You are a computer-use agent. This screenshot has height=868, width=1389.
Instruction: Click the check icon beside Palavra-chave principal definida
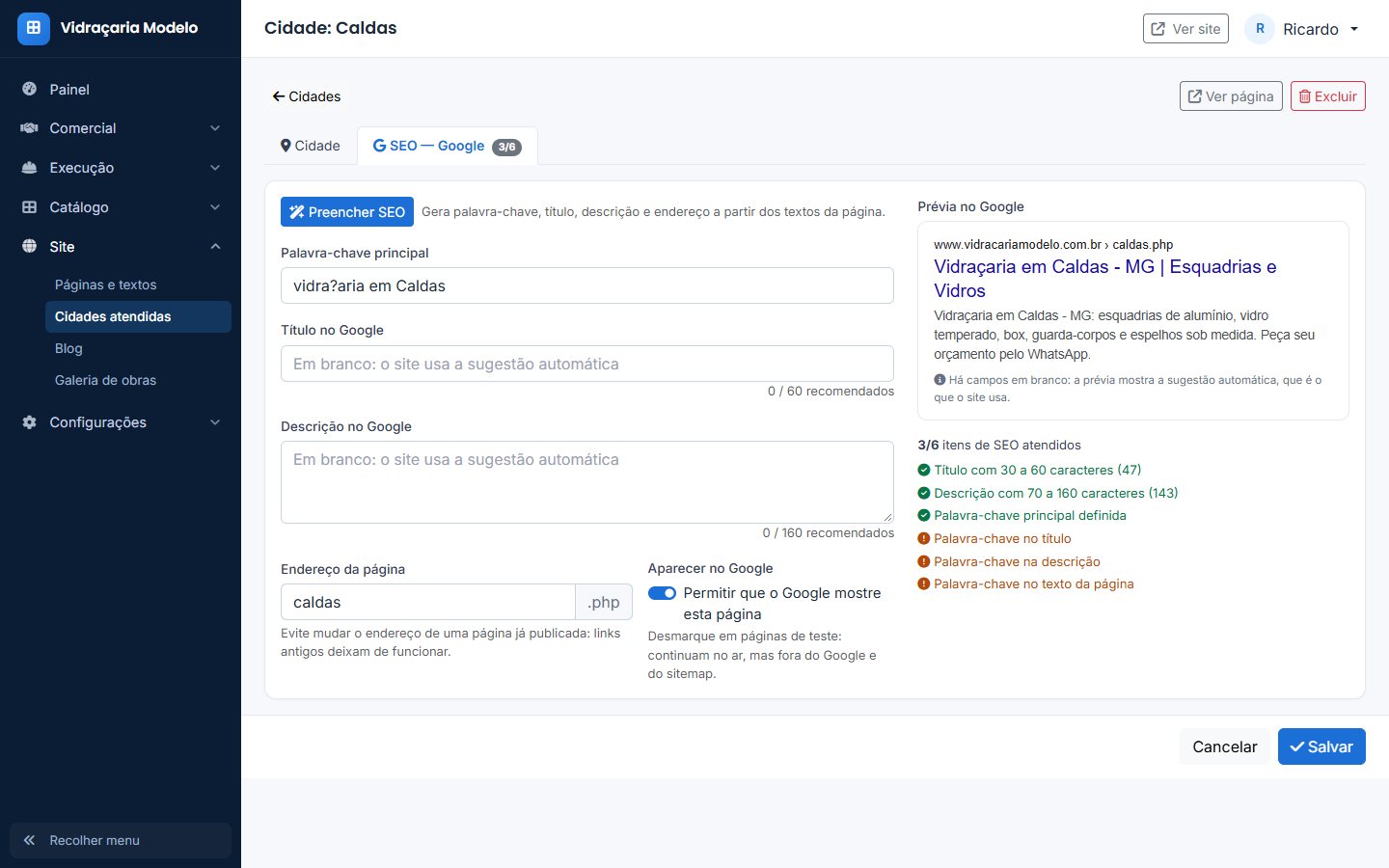[924, 516]
